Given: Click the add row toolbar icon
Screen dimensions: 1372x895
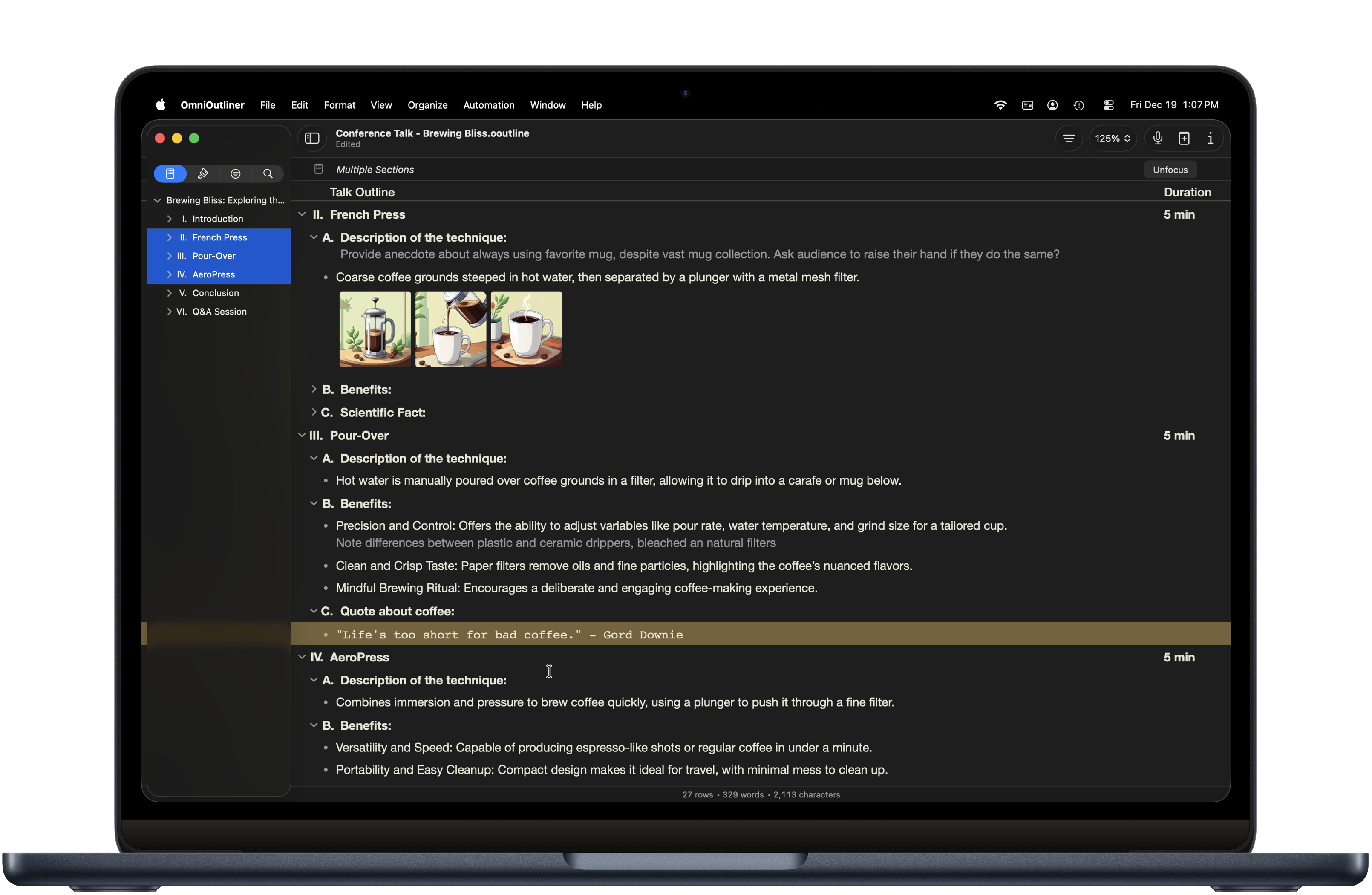Looking at the screenshot, I should (x=1184, y=139).
